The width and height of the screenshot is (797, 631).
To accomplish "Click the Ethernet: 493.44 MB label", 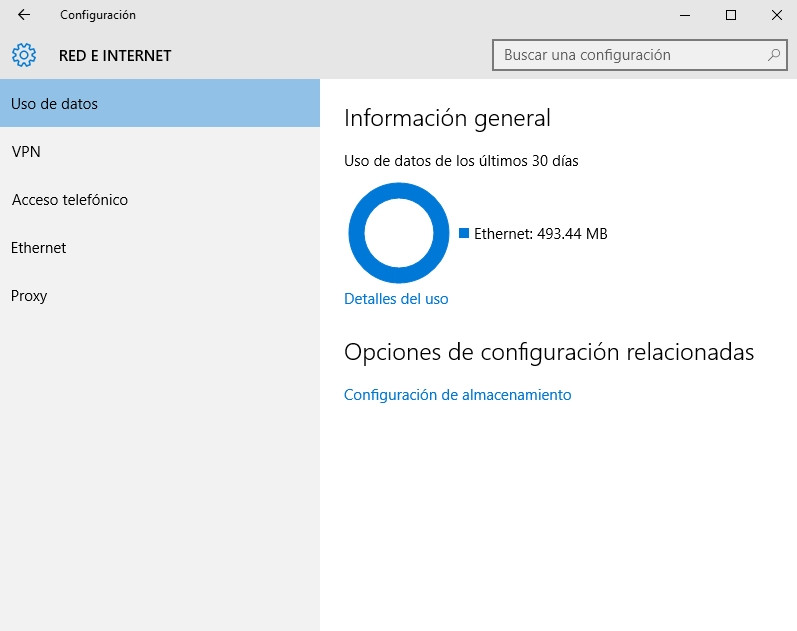I will tap(540, 234).
